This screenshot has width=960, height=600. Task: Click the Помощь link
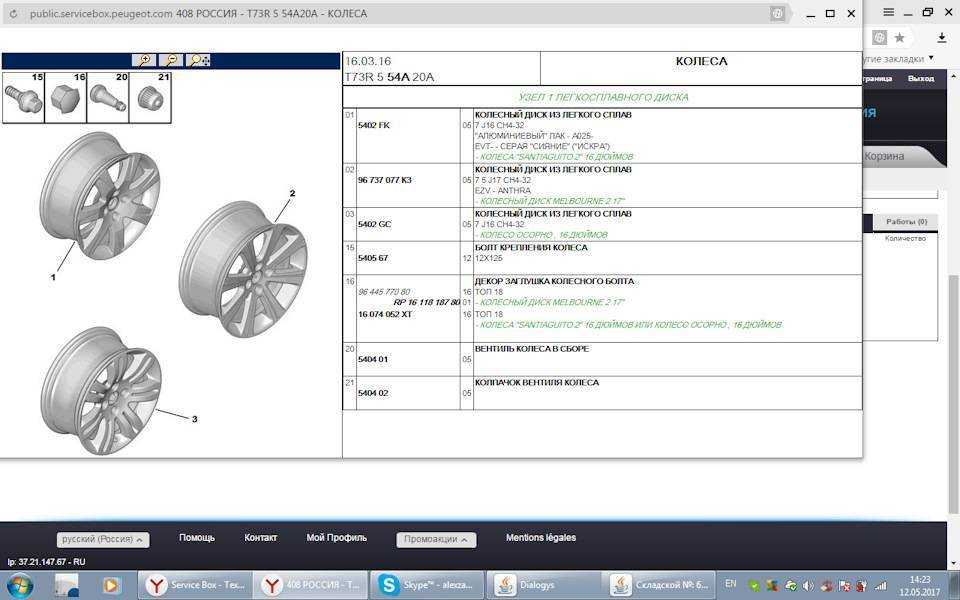click(x=197, y=538)
